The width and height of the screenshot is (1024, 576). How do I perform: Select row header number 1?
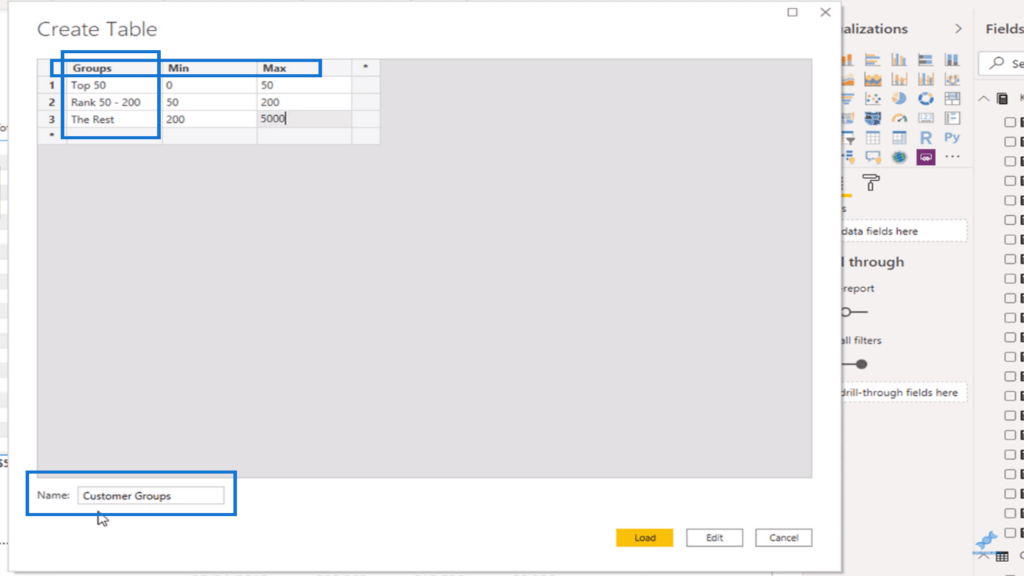52,85
